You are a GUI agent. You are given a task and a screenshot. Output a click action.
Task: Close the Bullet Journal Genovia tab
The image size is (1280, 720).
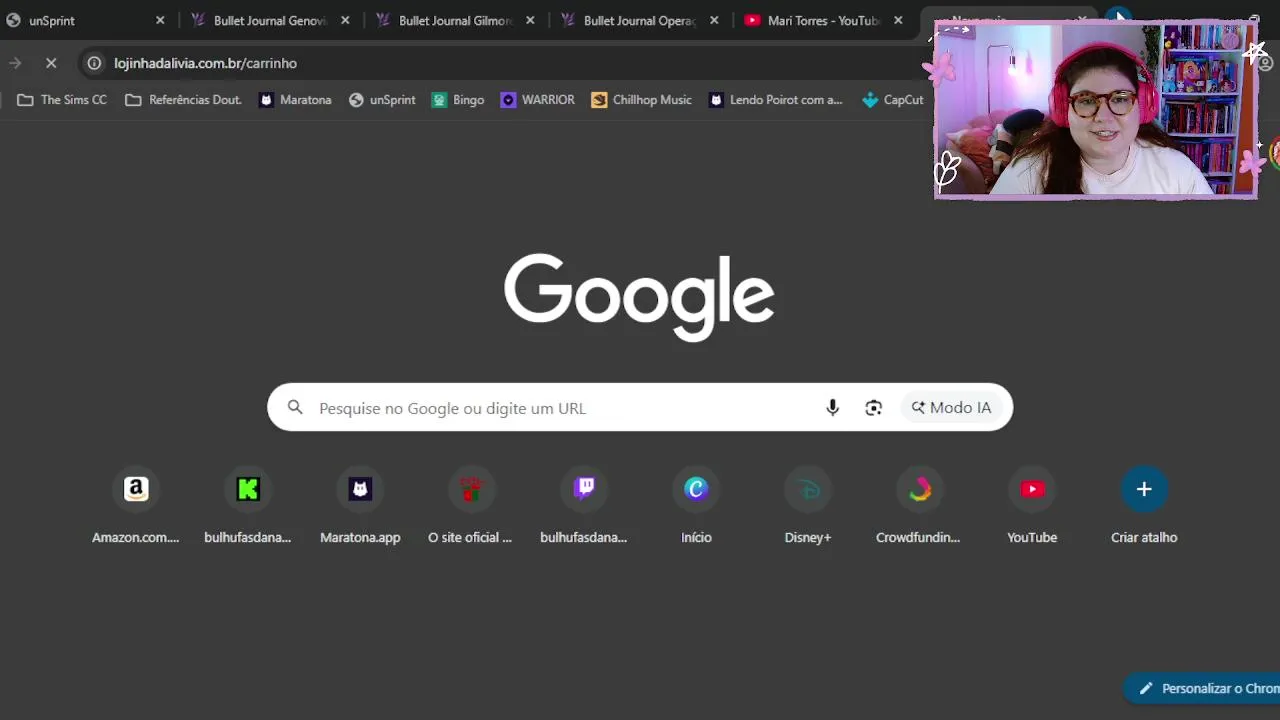tap(345, 20)
